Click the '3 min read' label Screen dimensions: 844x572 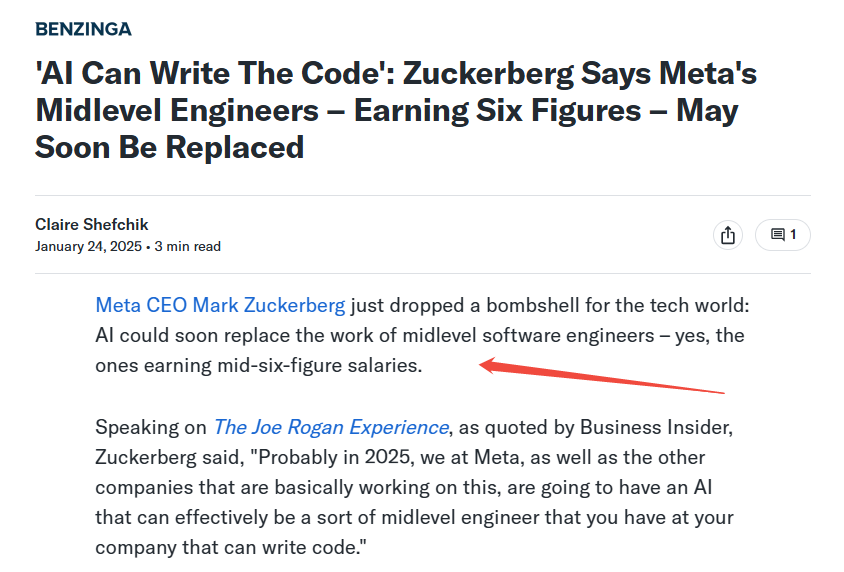[187, 246]
